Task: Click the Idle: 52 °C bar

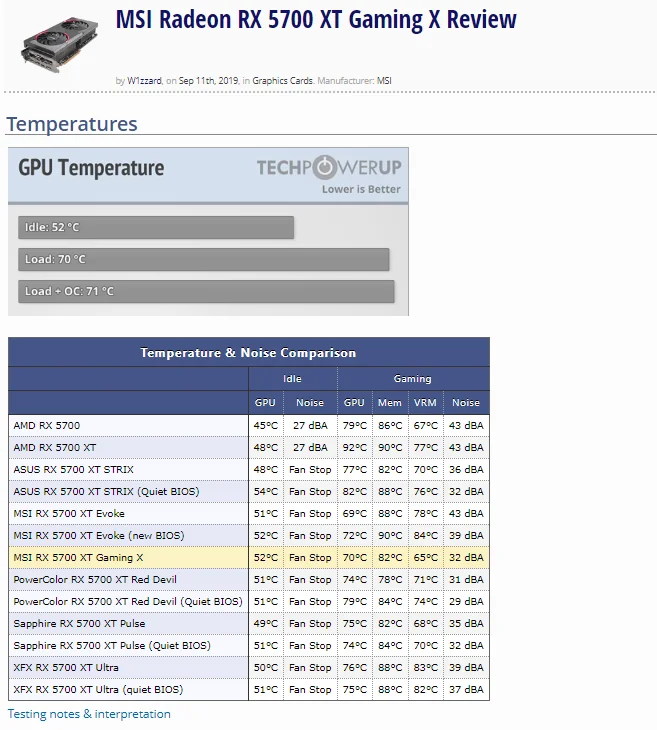Action: [156, 227]
